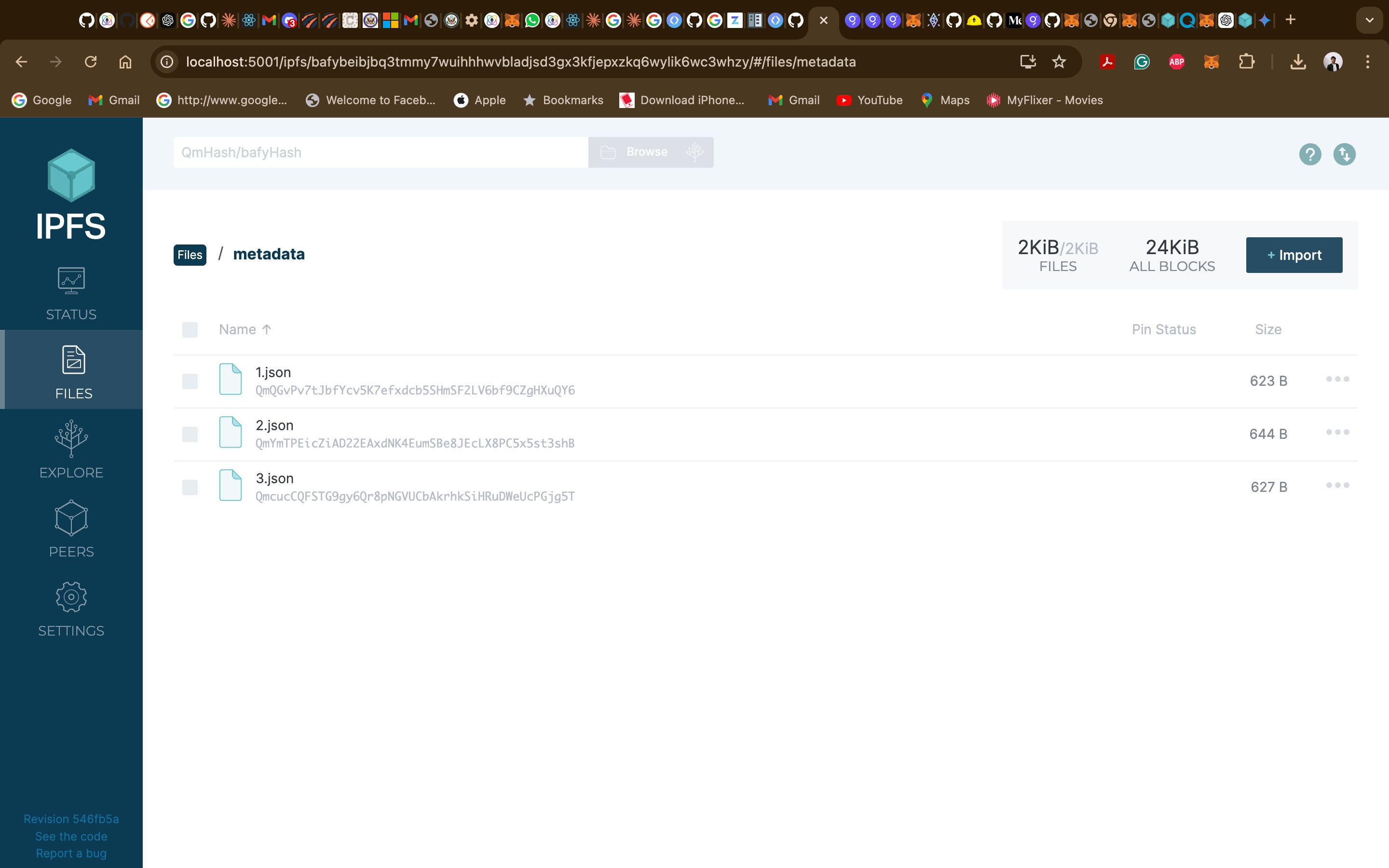Expand options menu for 2.json
The height and width of the screenshot is (868, 1389).
pos(1337,432)
